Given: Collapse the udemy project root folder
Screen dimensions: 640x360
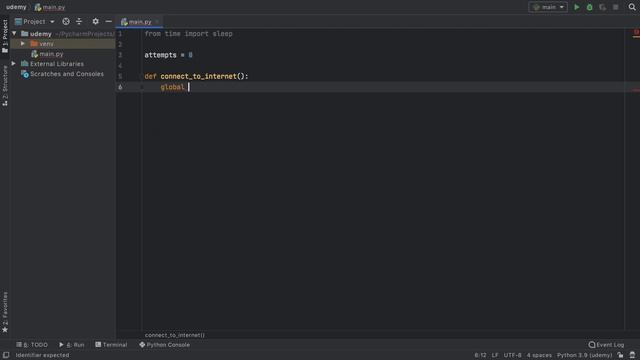Looking at the screenshot, I should click(14, 33).
